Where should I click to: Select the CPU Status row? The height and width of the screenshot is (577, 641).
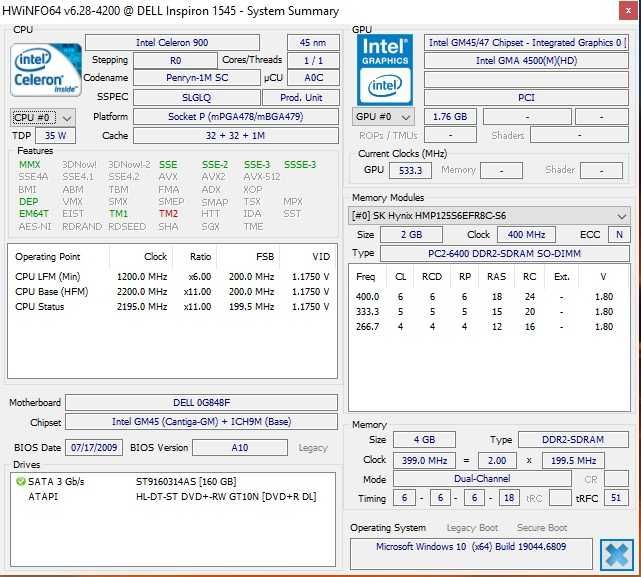click(x=172, y=307)
